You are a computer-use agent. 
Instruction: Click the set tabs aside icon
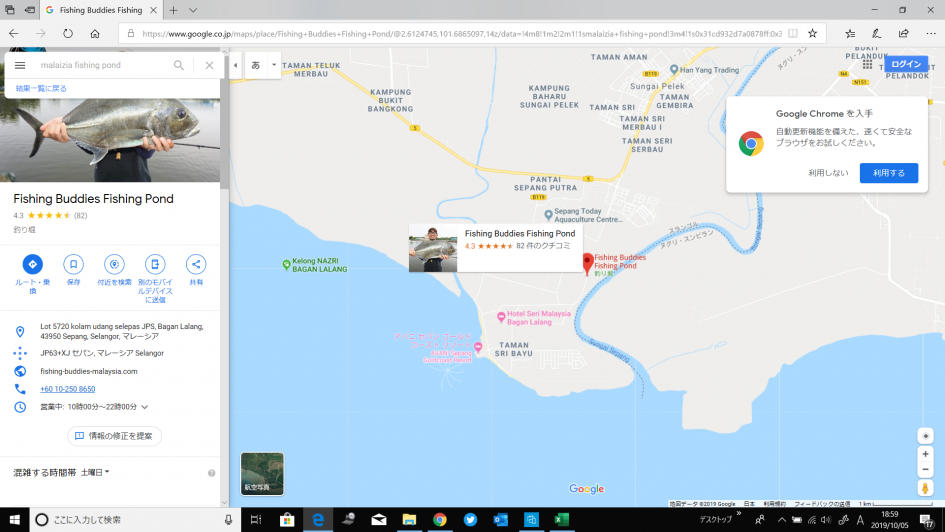(x=30, y=10)
